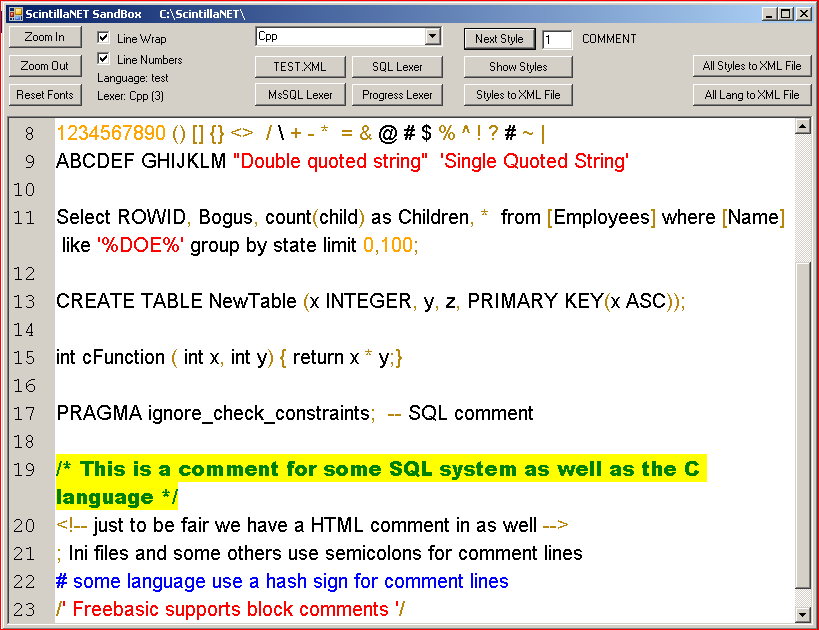Select the MsSQL Lexer button
The image size is (819, 630).
[x=300, y=95]
